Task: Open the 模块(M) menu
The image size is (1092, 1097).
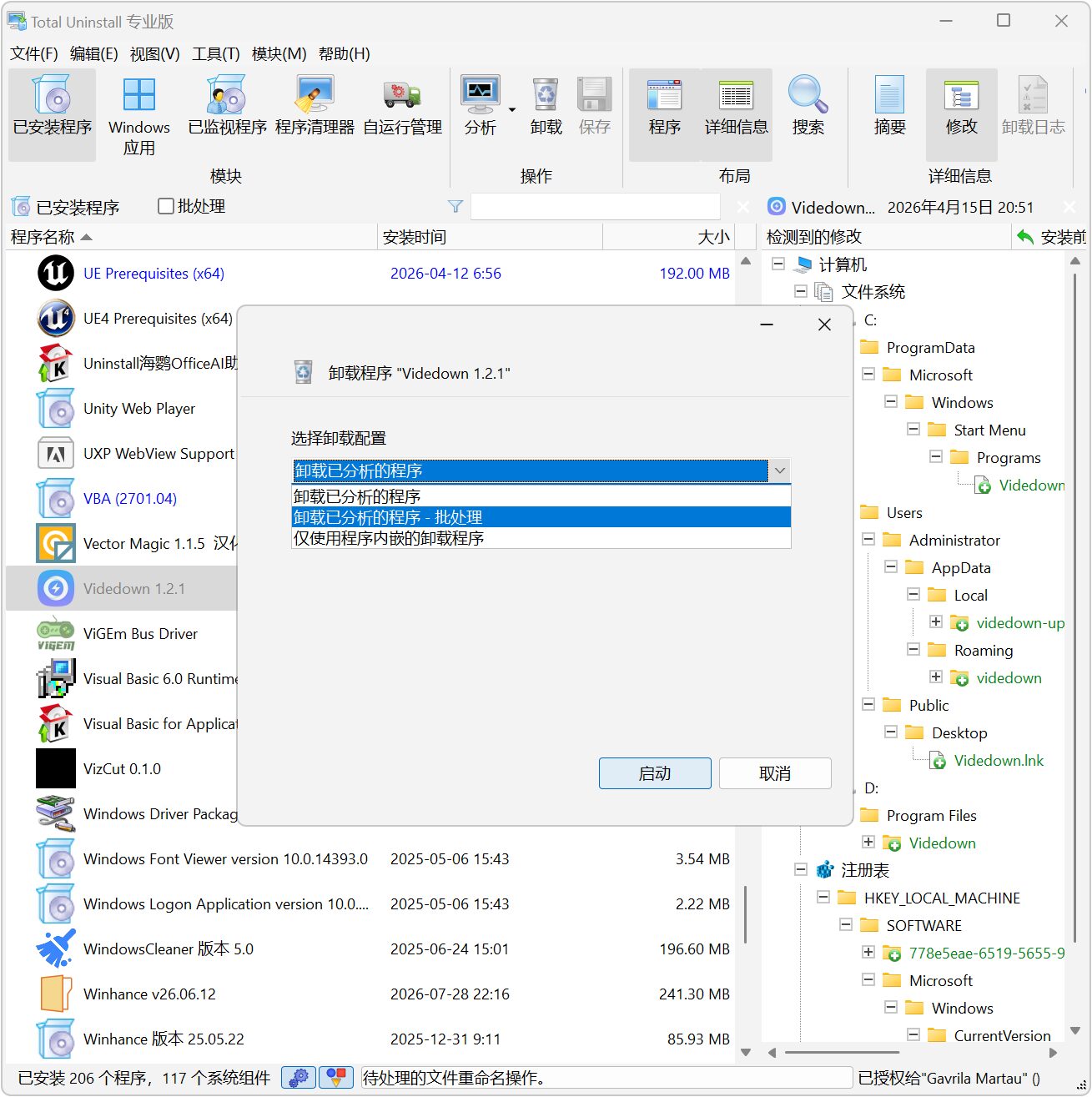Action: 279,53
